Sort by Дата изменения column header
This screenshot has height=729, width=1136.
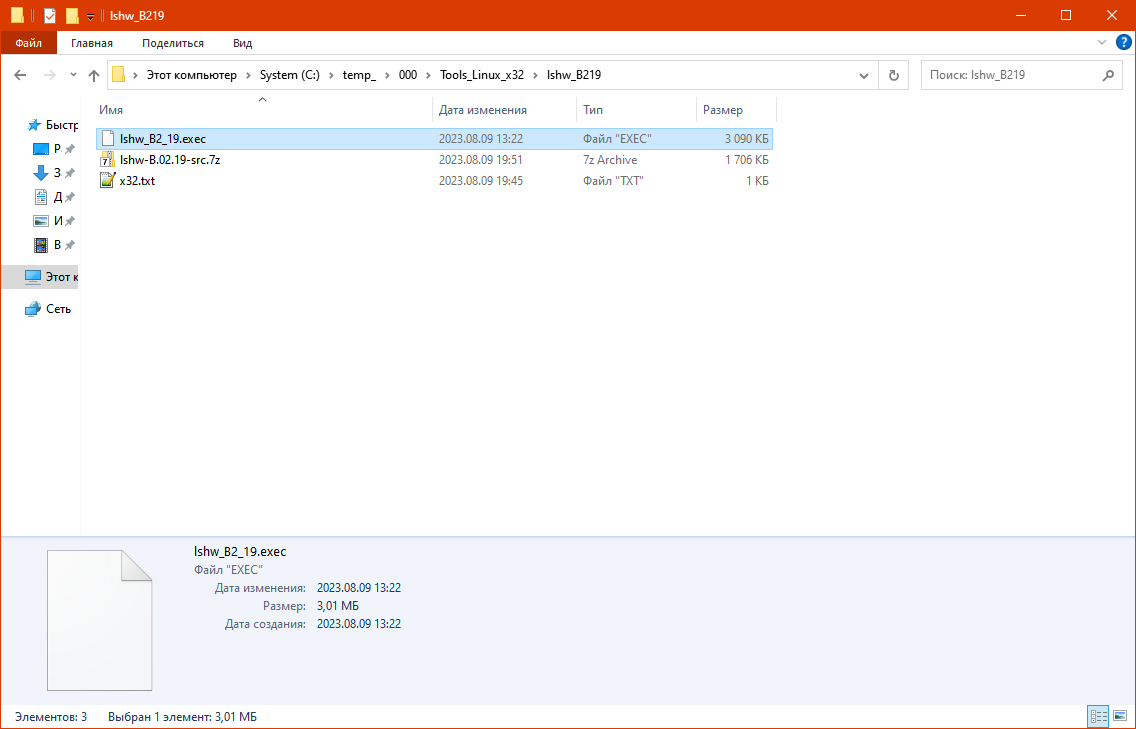point(505,109)
